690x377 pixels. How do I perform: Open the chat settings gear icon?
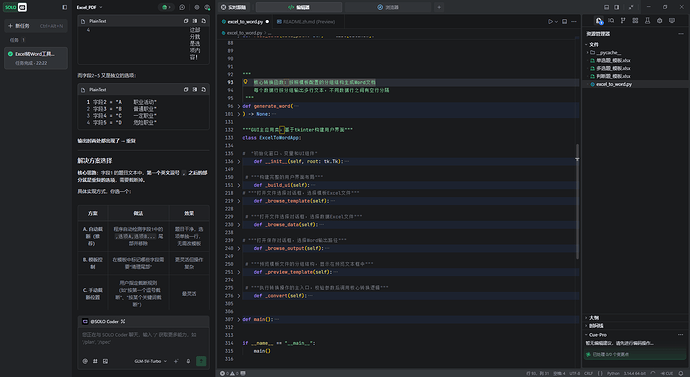(197, 7)
